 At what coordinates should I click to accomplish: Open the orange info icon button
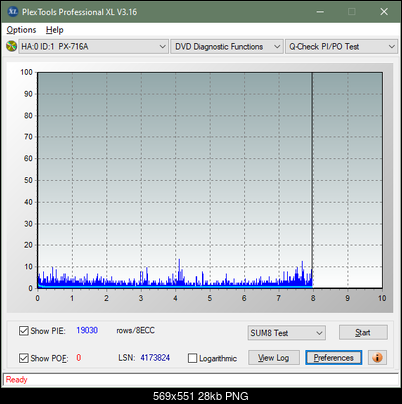[x=377, y=358]
